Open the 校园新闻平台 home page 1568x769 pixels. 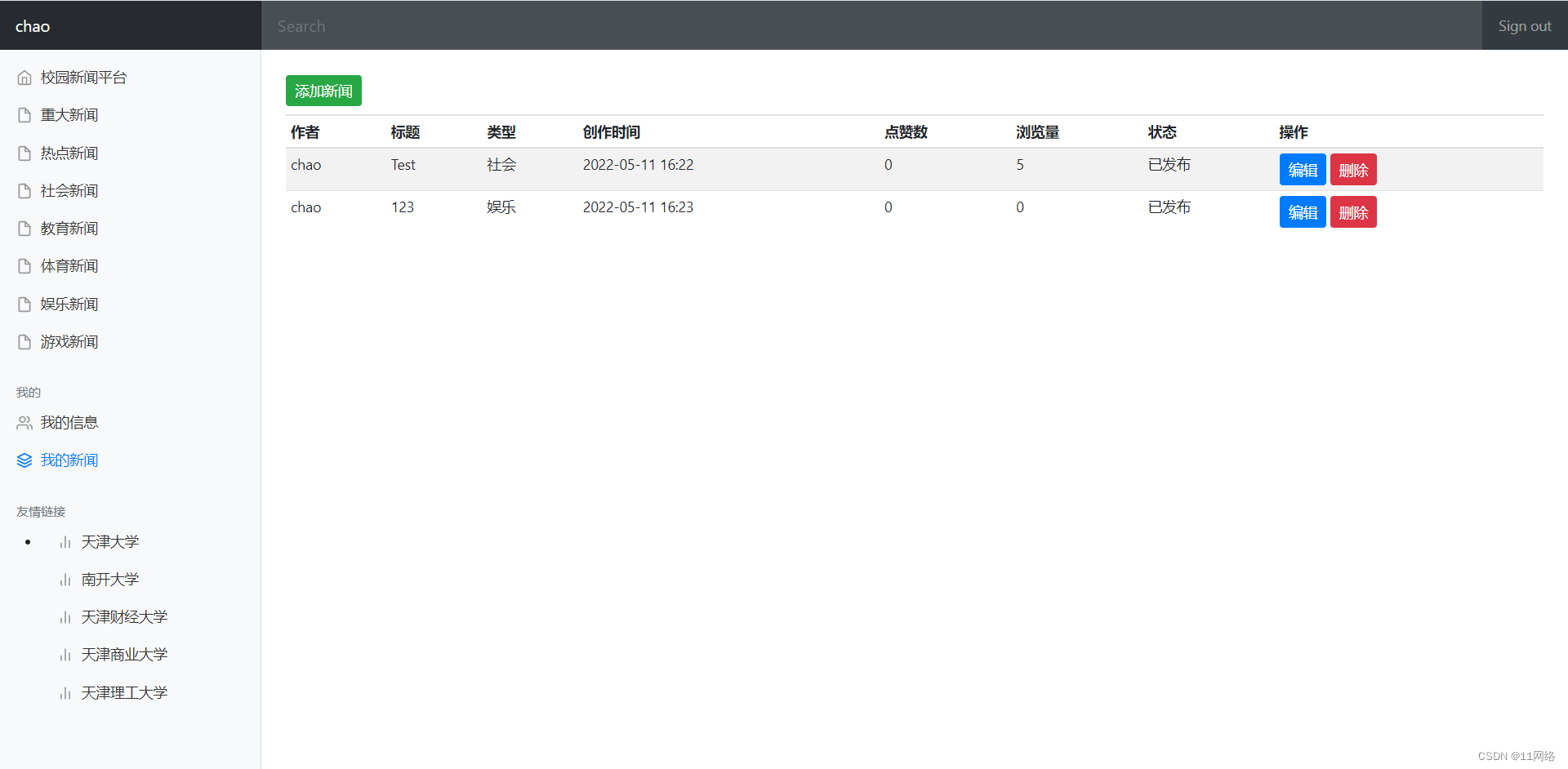84,78
